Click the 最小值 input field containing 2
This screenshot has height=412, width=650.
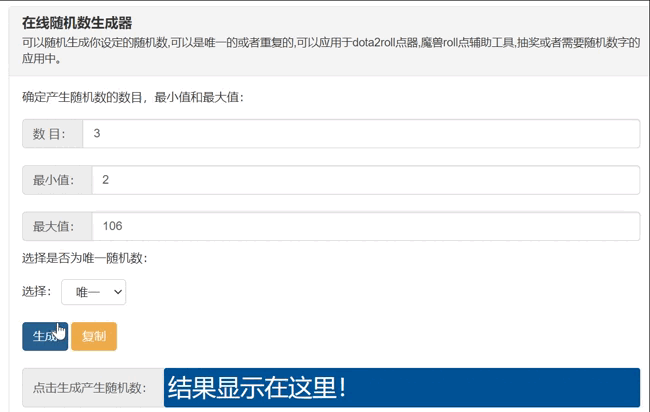point(366,180)
